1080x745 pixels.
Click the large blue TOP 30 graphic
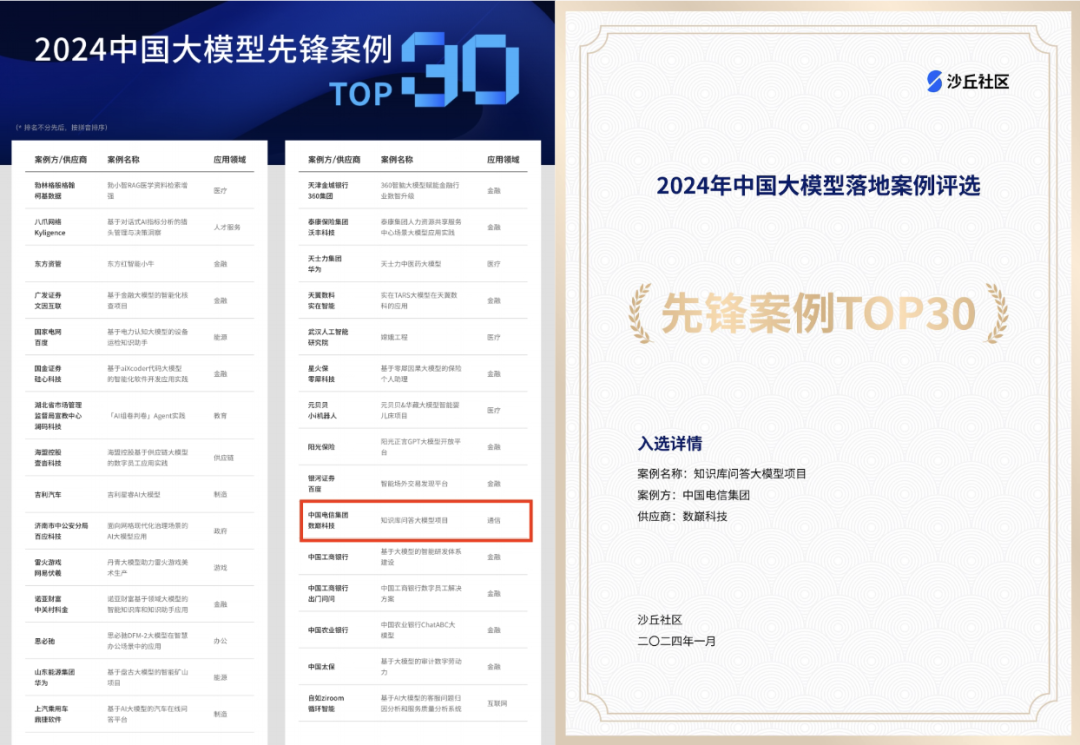tap(424, 71)
